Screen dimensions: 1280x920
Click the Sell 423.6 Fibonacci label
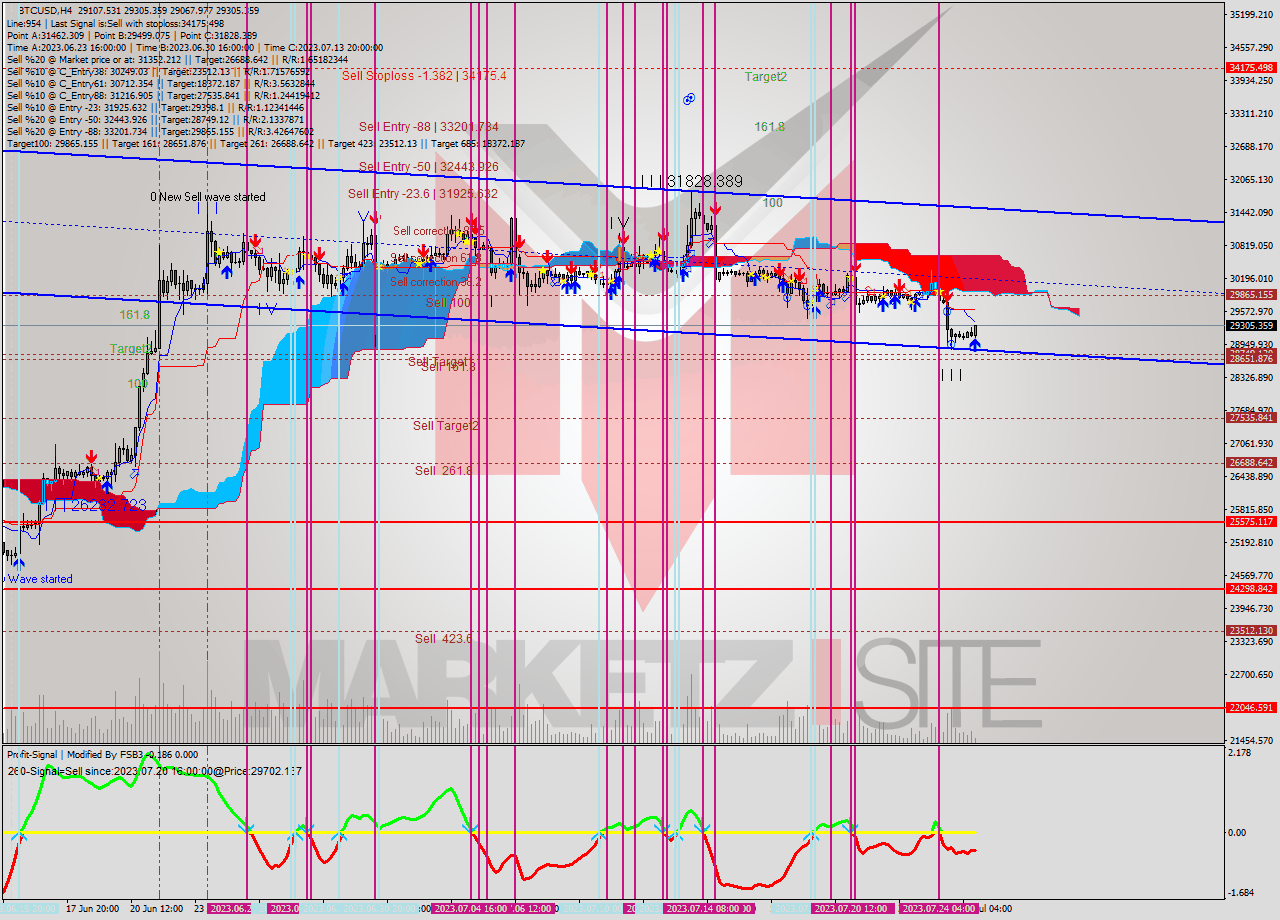[443, 638]
